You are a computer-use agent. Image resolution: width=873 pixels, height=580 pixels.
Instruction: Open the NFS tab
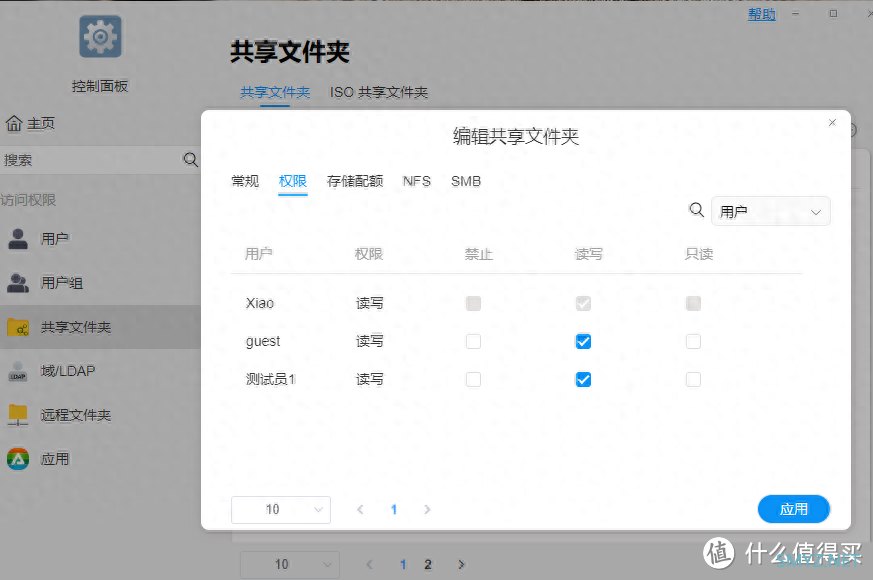point(417,181)
